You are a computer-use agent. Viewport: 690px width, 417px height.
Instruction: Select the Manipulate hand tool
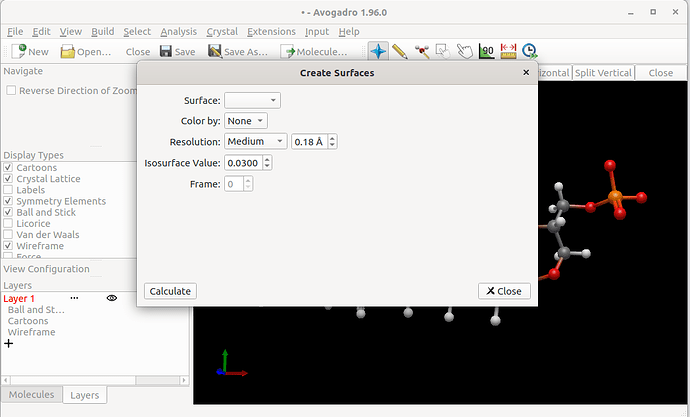[465, 51]
